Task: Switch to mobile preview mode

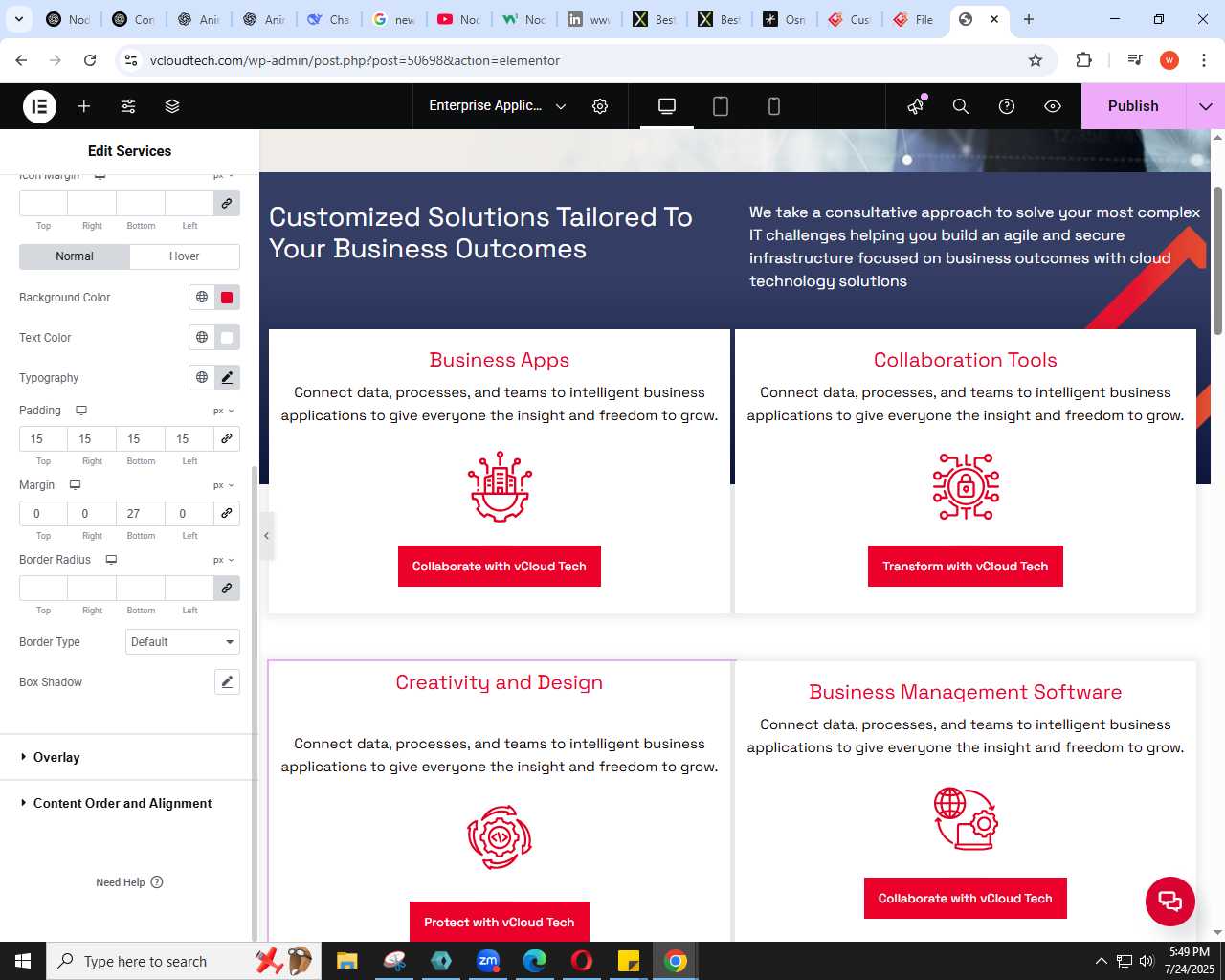Action: (x=774, y=106)
